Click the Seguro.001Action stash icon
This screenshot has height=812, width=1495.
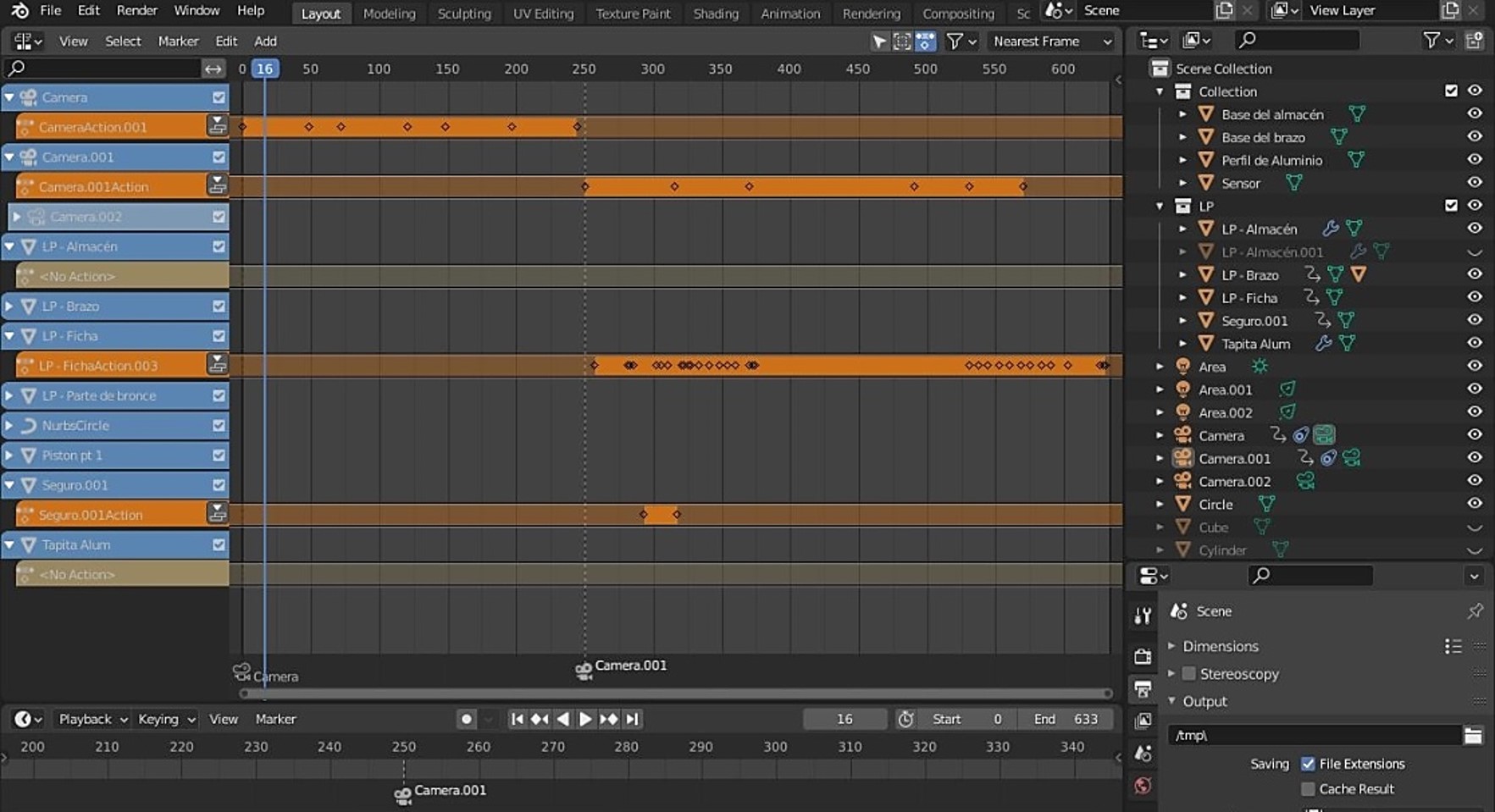(217, 514)
